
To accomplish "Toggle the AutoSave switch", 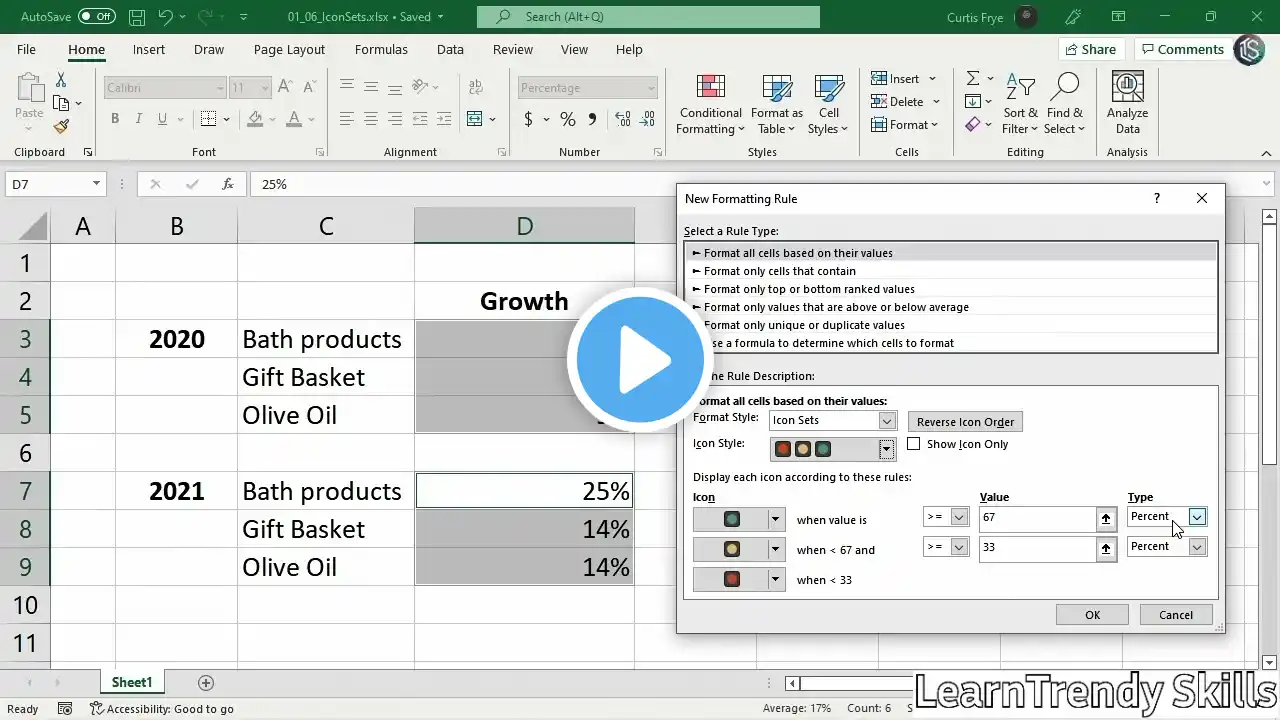I will point(96,17).
